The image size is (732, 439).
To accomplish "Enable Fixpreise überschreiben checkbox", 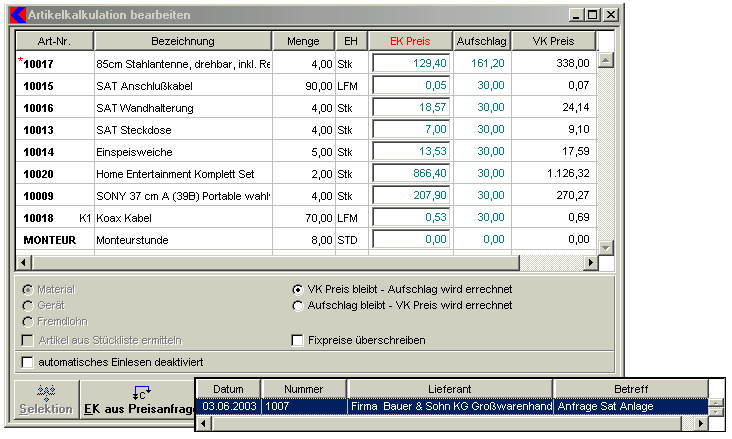I will pyautogui.click(x=297, y=340).
